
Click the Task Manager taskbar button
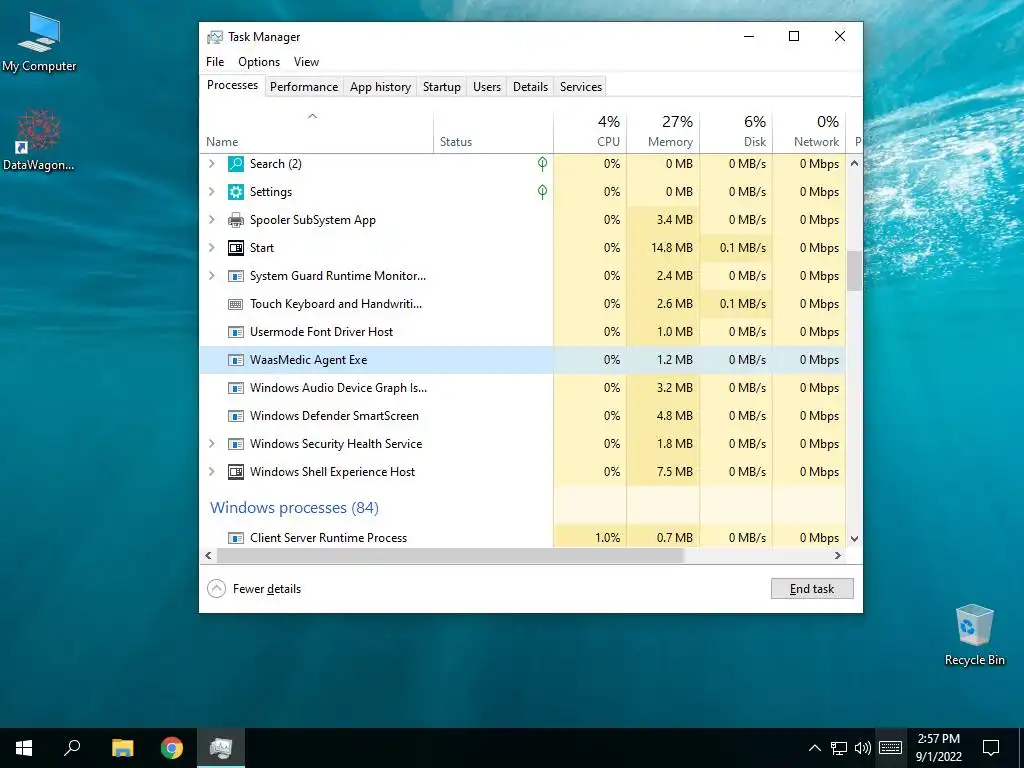tap(221, 748)
